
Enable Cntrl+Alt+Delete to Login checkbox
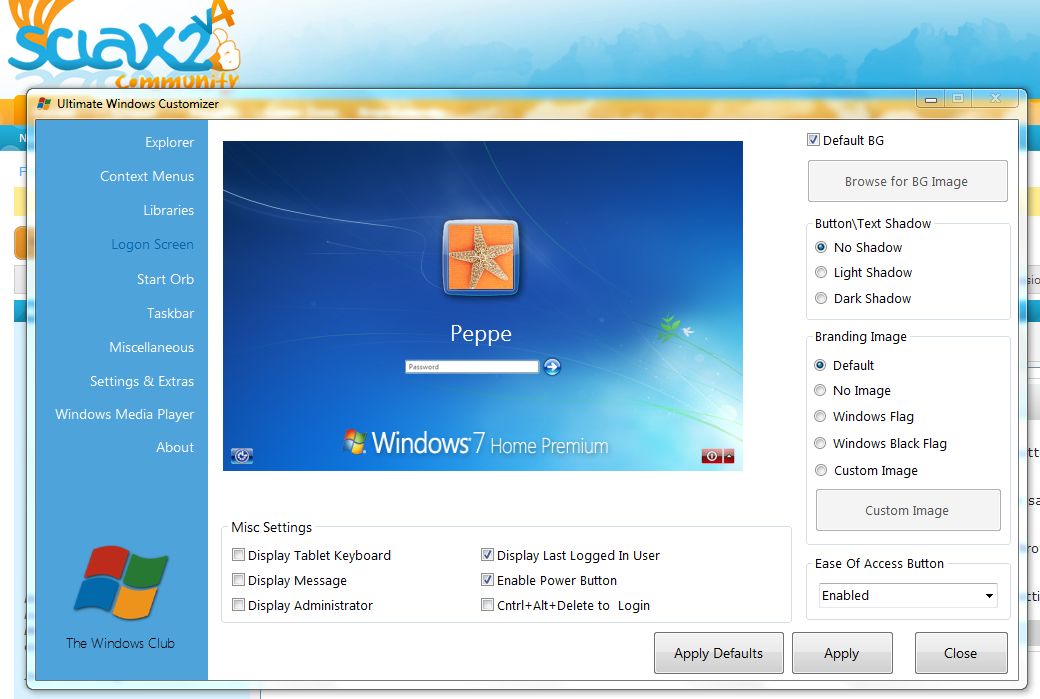(488, 605)
